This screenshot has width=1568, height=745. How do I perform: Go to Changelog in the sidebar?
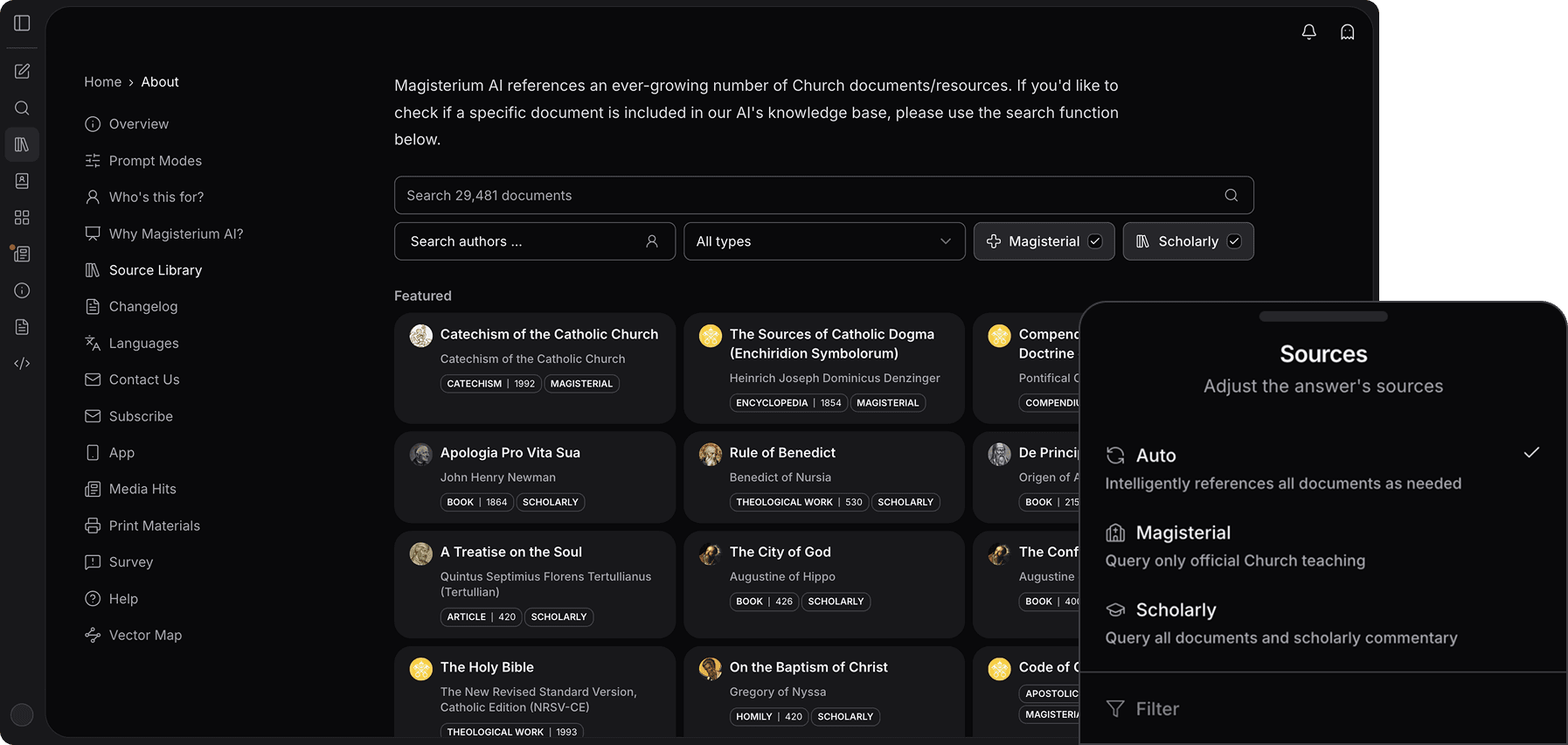coord(142,307)
